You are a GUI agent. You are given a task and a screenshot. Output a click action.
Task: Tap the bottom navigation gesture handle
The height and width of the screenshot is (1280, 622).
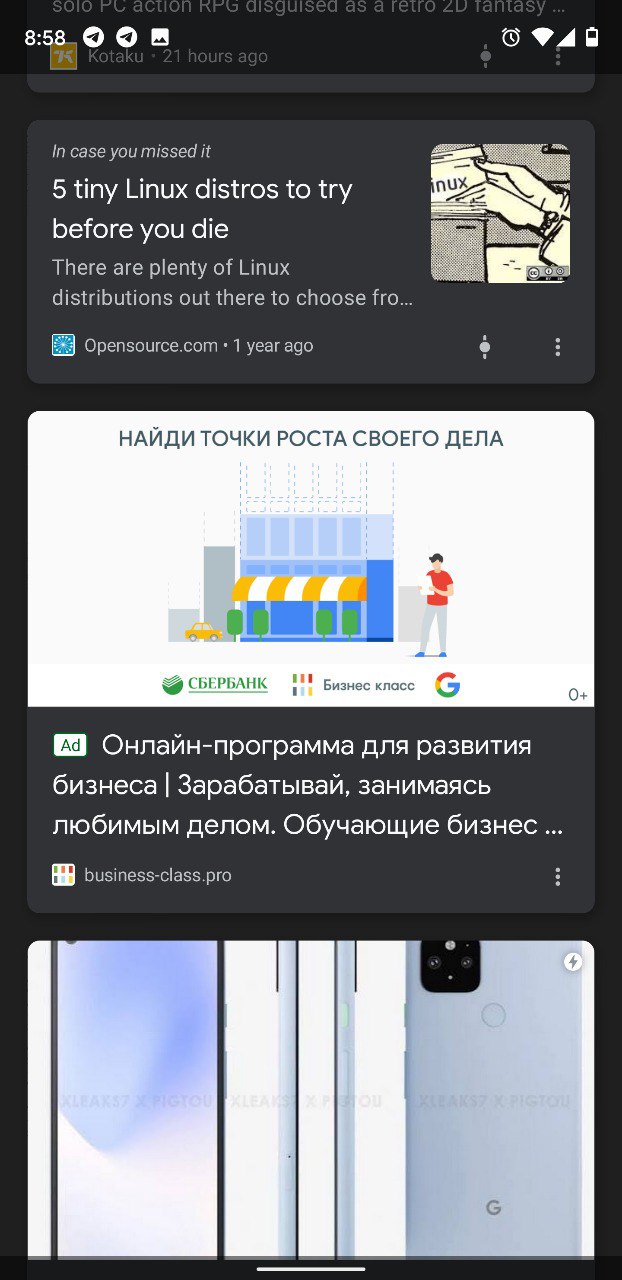(311, 1269)
